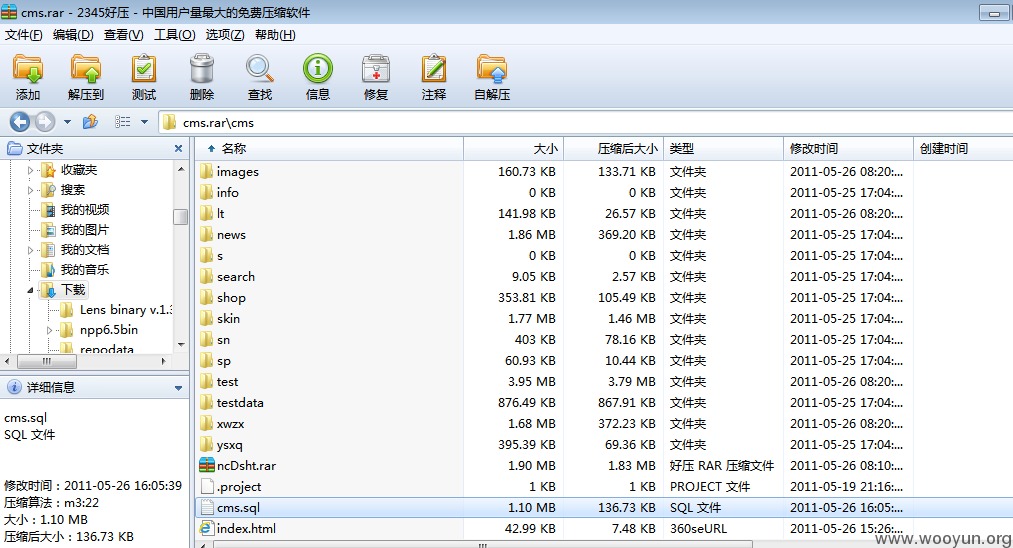This screenshot has width=1013, height=548.
Task: Click the index.html file icon
Action: click(x=207, y=529)
